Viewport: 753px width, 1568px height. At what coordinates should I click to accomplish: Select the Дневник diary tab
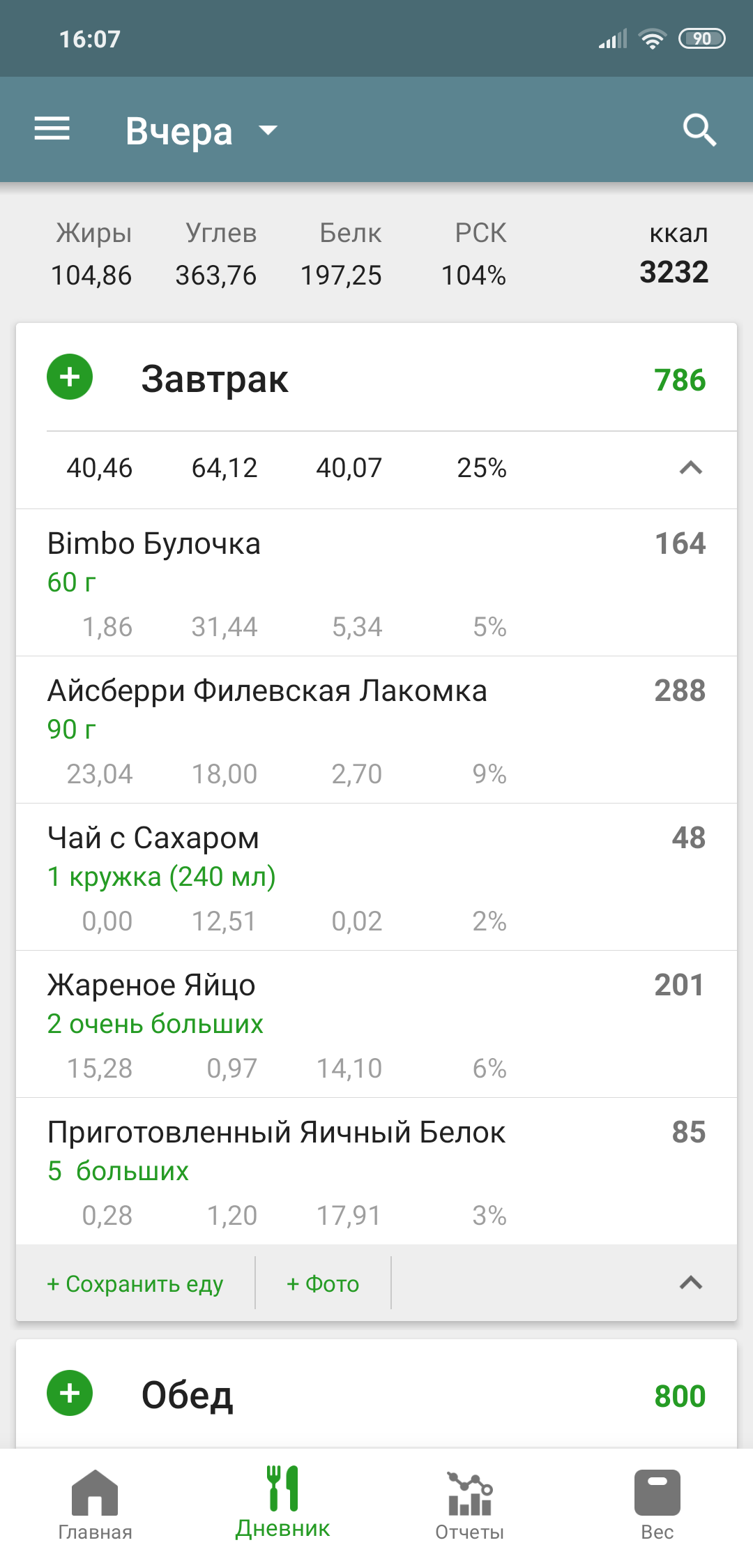[282, 1504]
